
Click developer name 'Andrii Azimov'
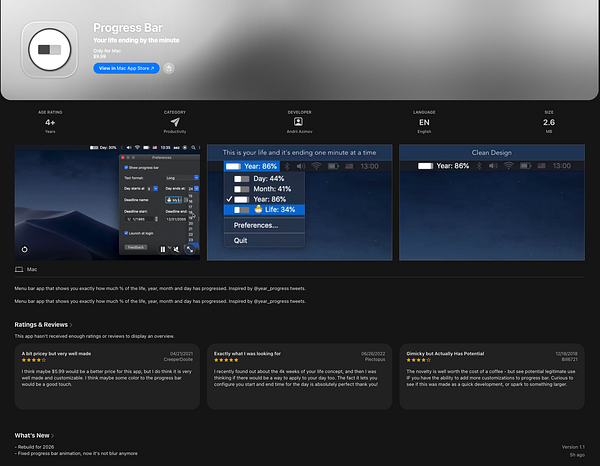[300, 132]
